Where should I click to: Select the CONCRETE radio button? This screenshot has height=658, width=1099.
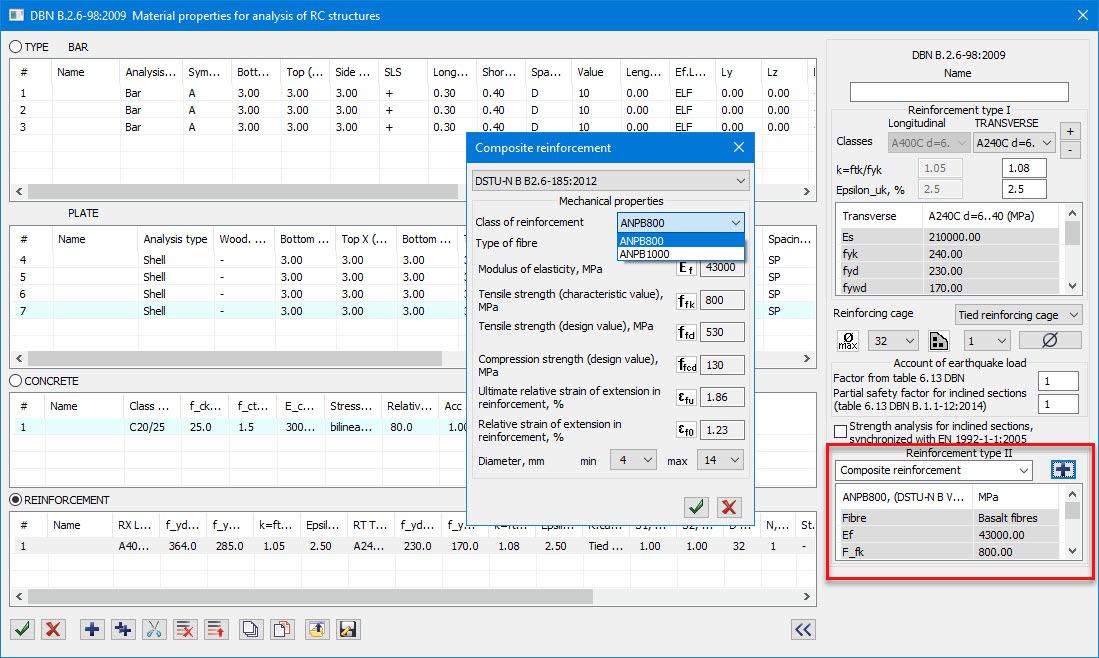coord(16,381)
